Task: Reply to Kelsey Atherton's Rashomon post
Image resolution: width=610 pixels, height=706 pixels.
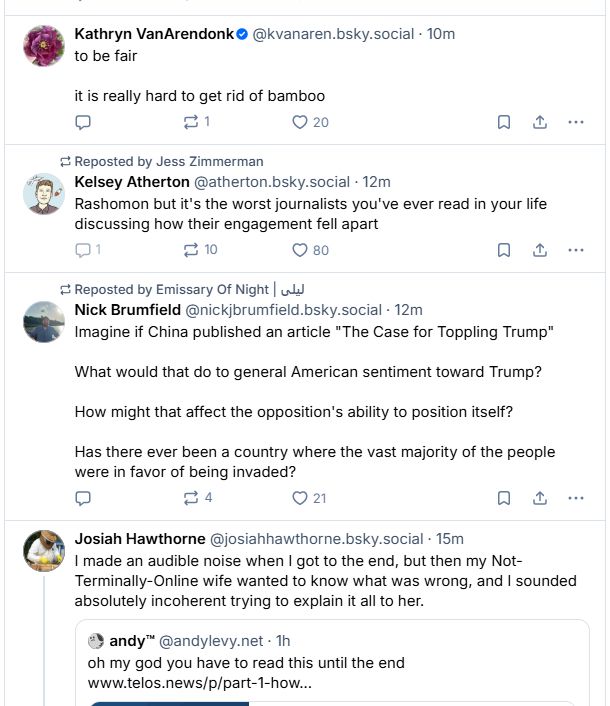Action: click(x=84, y=250)
